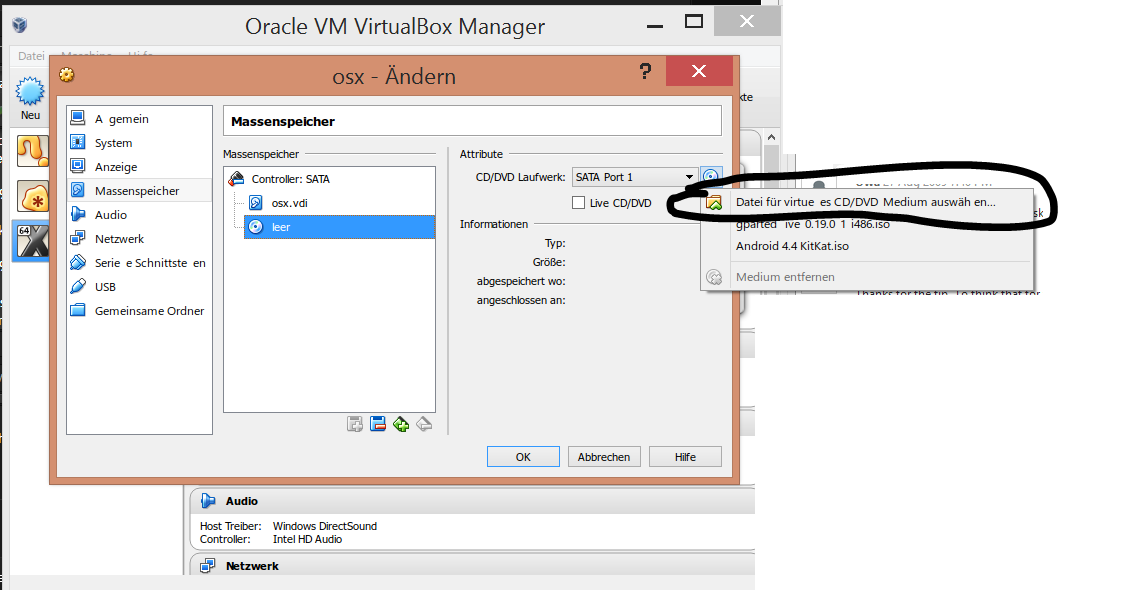Open the Gemeinsame Ordner category
The image size is (1134, 590).
pyautogui.click(x=139, y=310)
